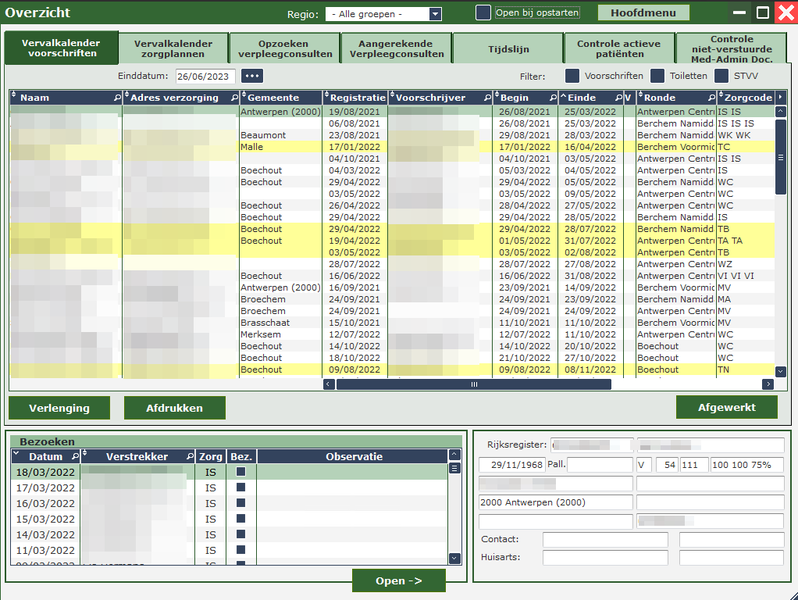The height and width of the screenshot is (600, 798).
Task: Enable the Toiletten filter checkbox
Action: (657, 76)
